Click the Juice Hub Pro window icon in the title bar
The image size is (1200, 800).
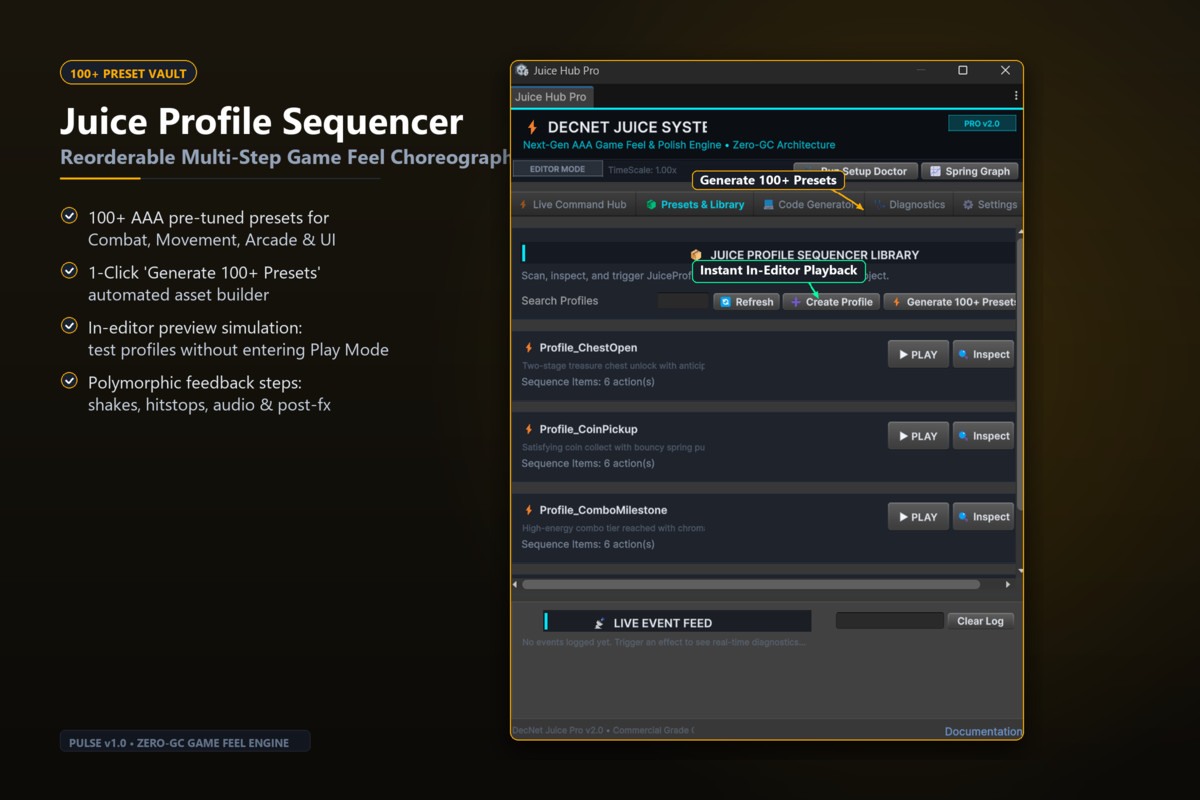pyautogui.click(x=522, y=71)
